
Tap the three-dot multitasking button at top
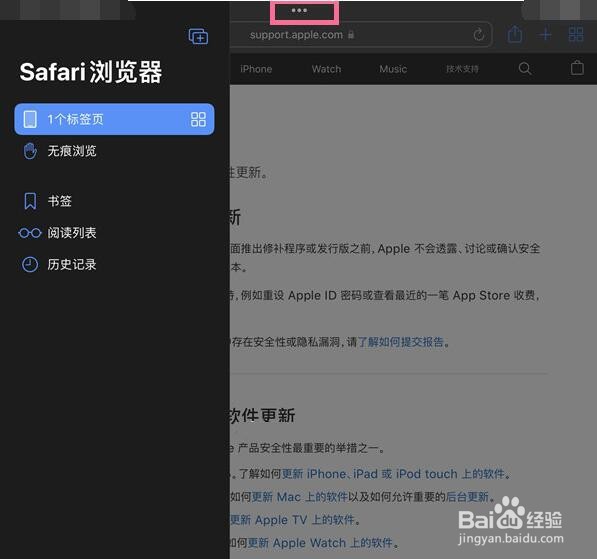pos(299,11)
